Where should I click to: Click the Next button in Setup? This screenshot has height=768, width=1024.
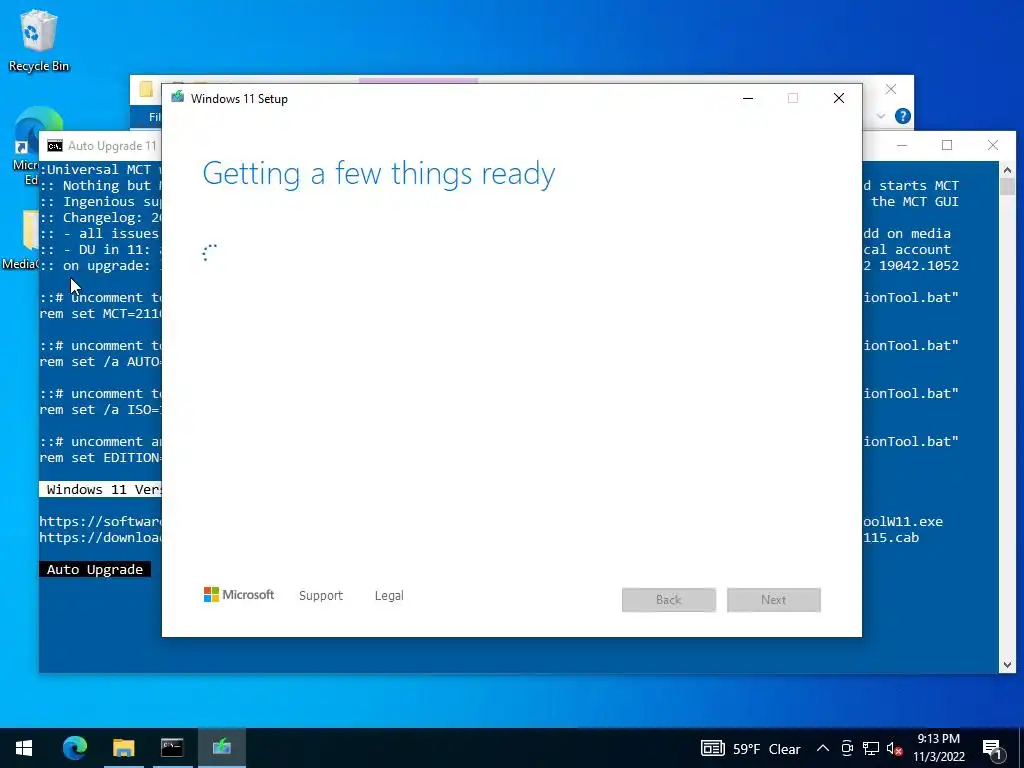[x=773, y=600]
